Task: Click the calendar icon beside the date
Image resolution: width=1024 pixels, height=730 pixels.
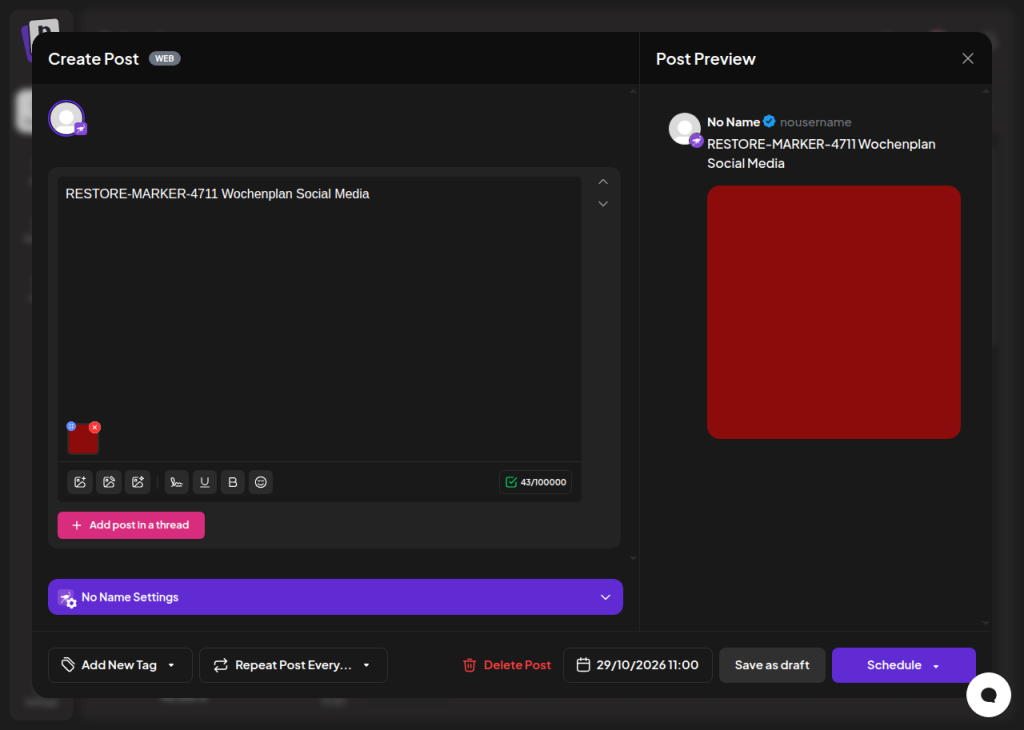Action: (x=583, y=665)
